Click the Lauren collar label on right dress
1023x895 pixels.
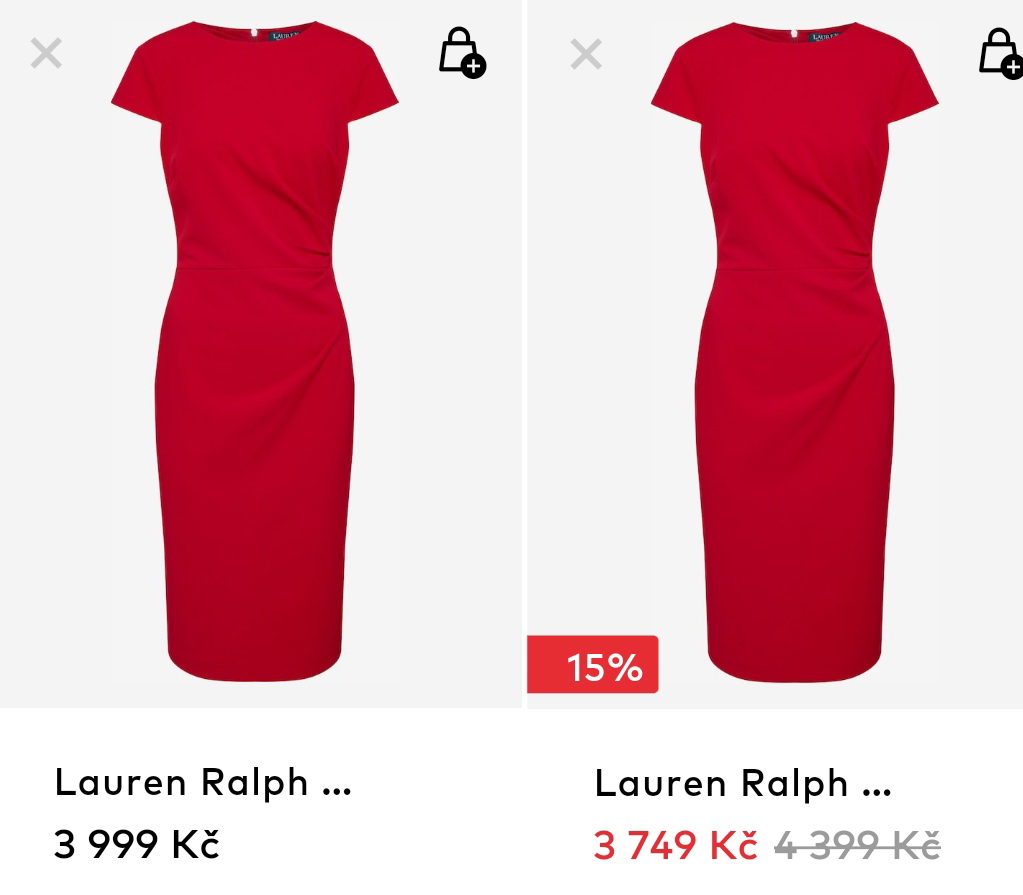825,36
